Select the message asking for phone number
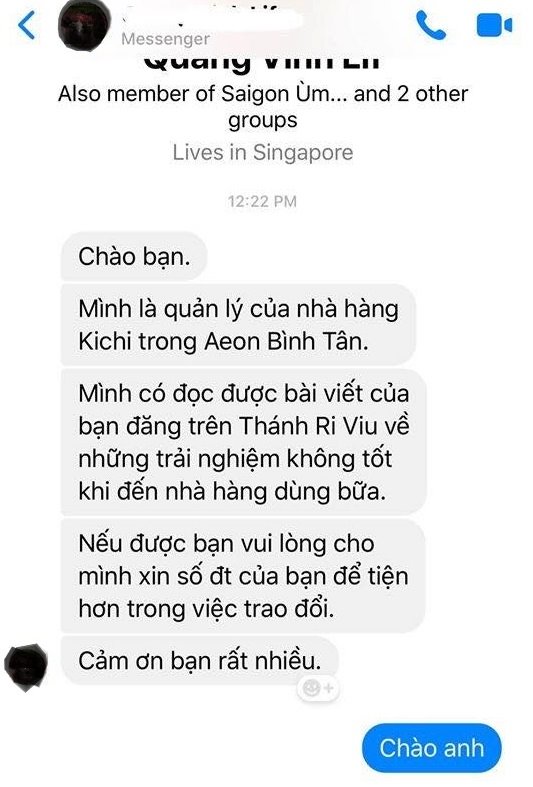The height and width of the screenshot is (787, 533). tap(243, 576)
